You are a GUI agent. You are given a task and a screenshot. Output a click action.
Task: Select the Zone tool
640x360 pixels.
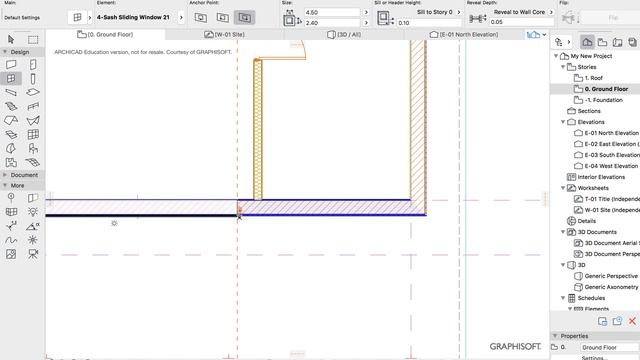click(x=11, y=162)
